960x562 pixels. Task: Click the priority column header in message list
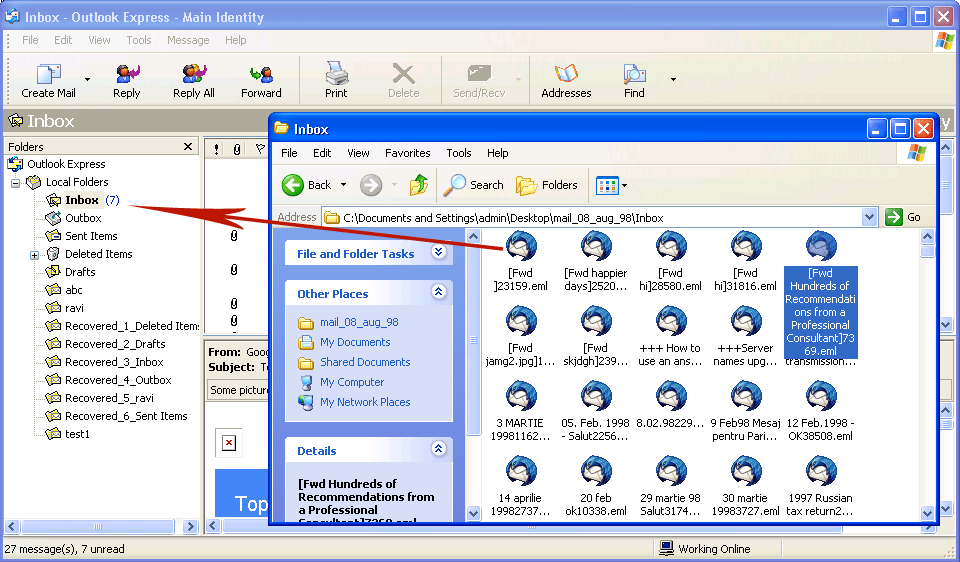216,149
